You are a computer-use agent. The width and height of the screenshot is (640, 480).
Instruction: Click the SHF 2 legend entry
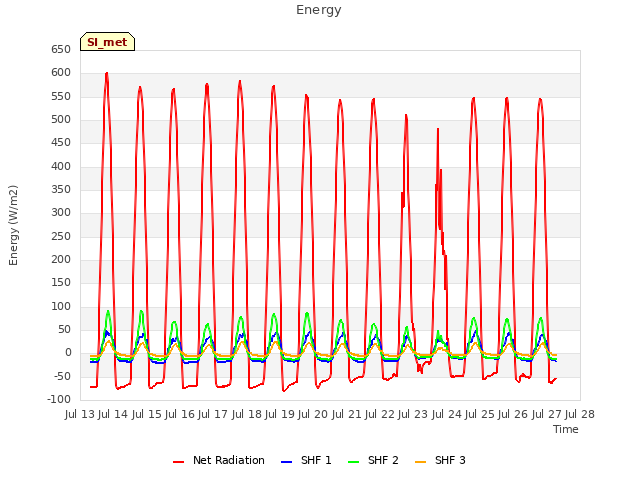tap(373, 460)
